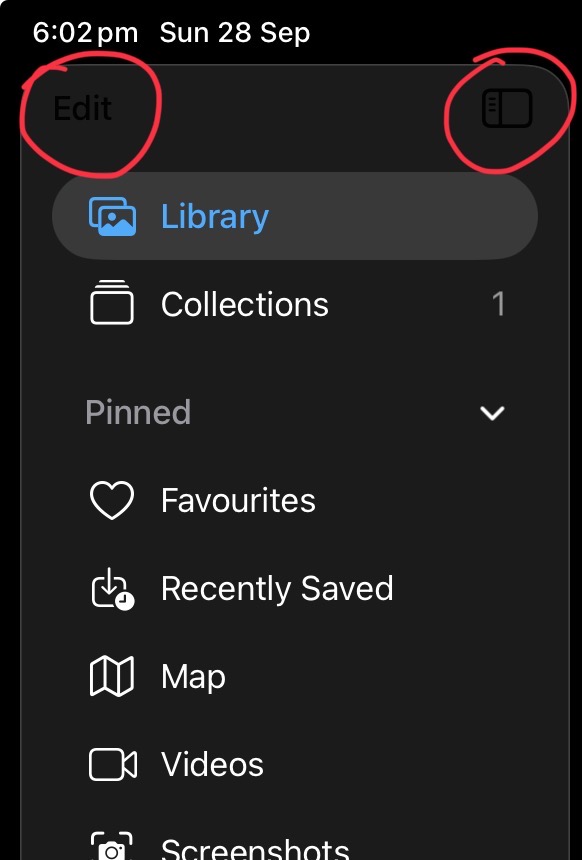The width and height of the screenshot is (582, 860).
Task: Click the Recently Saved download-clock icon
Action: tap(112, 589)
